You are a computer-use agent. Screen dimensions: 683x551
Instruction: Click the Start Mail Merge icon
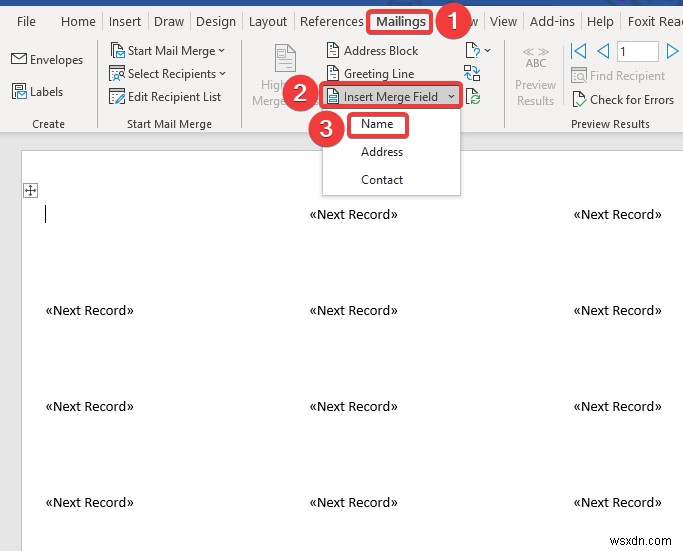coord(117,51)
